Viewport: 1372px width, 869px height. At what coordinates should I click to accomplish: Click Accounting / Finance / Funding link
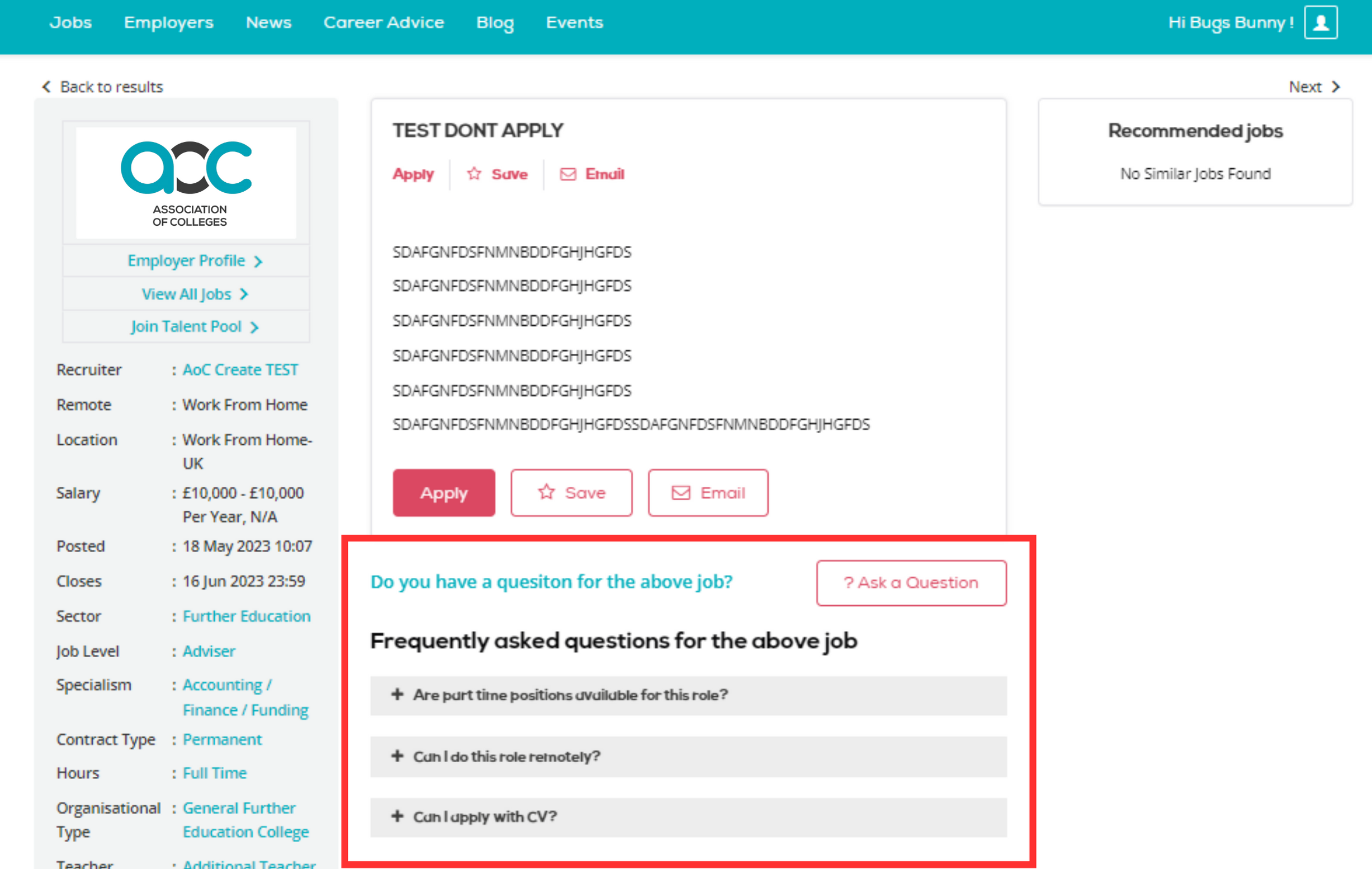pos(245,697)
